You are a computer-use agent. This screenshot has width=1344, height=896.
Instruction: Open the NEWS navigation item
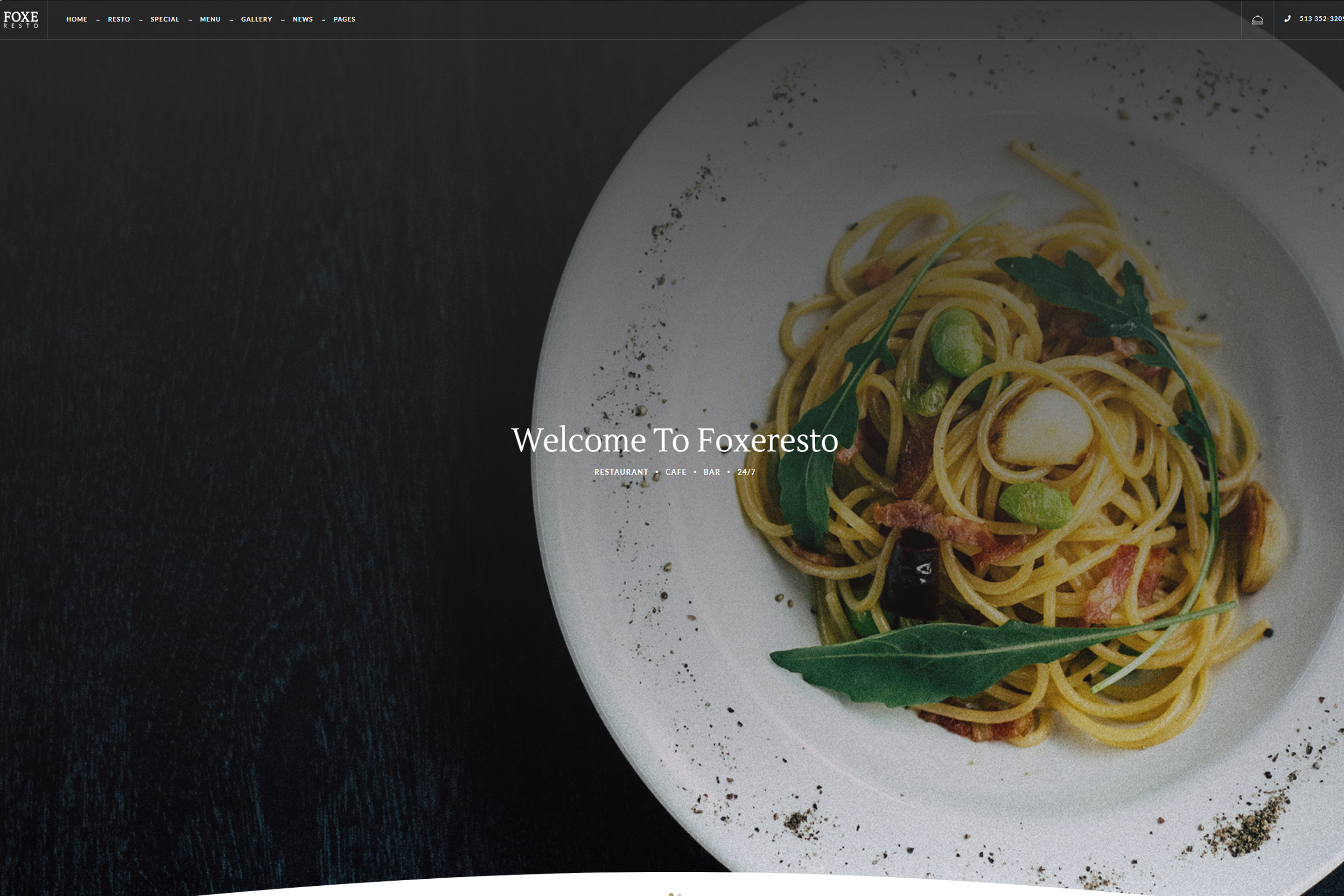click(x=303, y=20)
